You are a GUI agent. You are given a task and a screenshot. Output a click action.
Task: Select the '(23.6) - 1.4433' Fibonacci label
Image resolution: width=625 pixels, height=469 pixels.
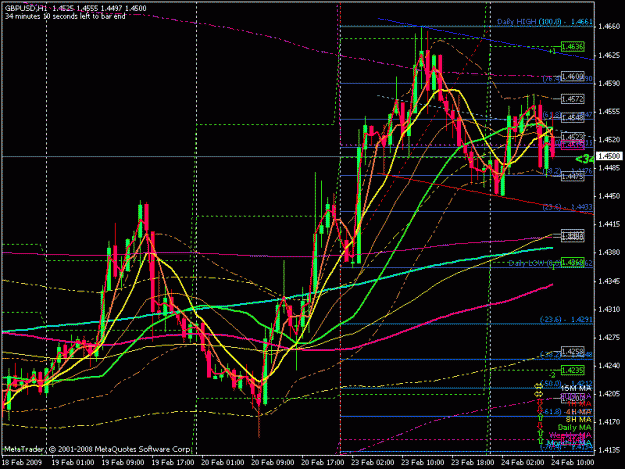[x=568, y=207]
